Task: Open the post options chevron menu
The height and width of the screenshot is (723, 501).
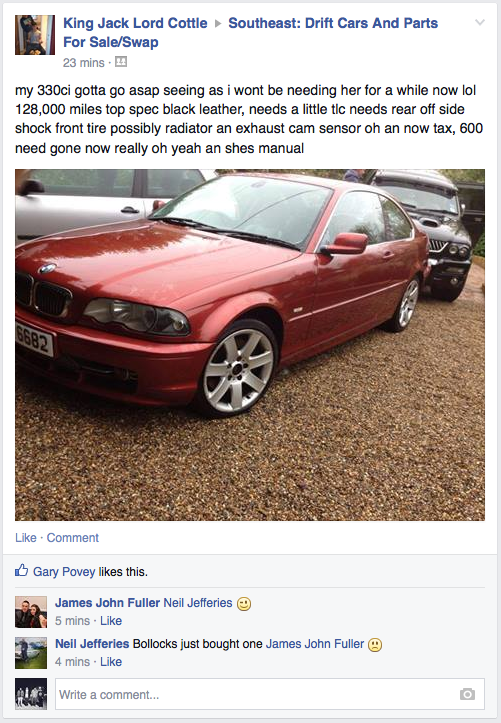Action: coord(480,22)
